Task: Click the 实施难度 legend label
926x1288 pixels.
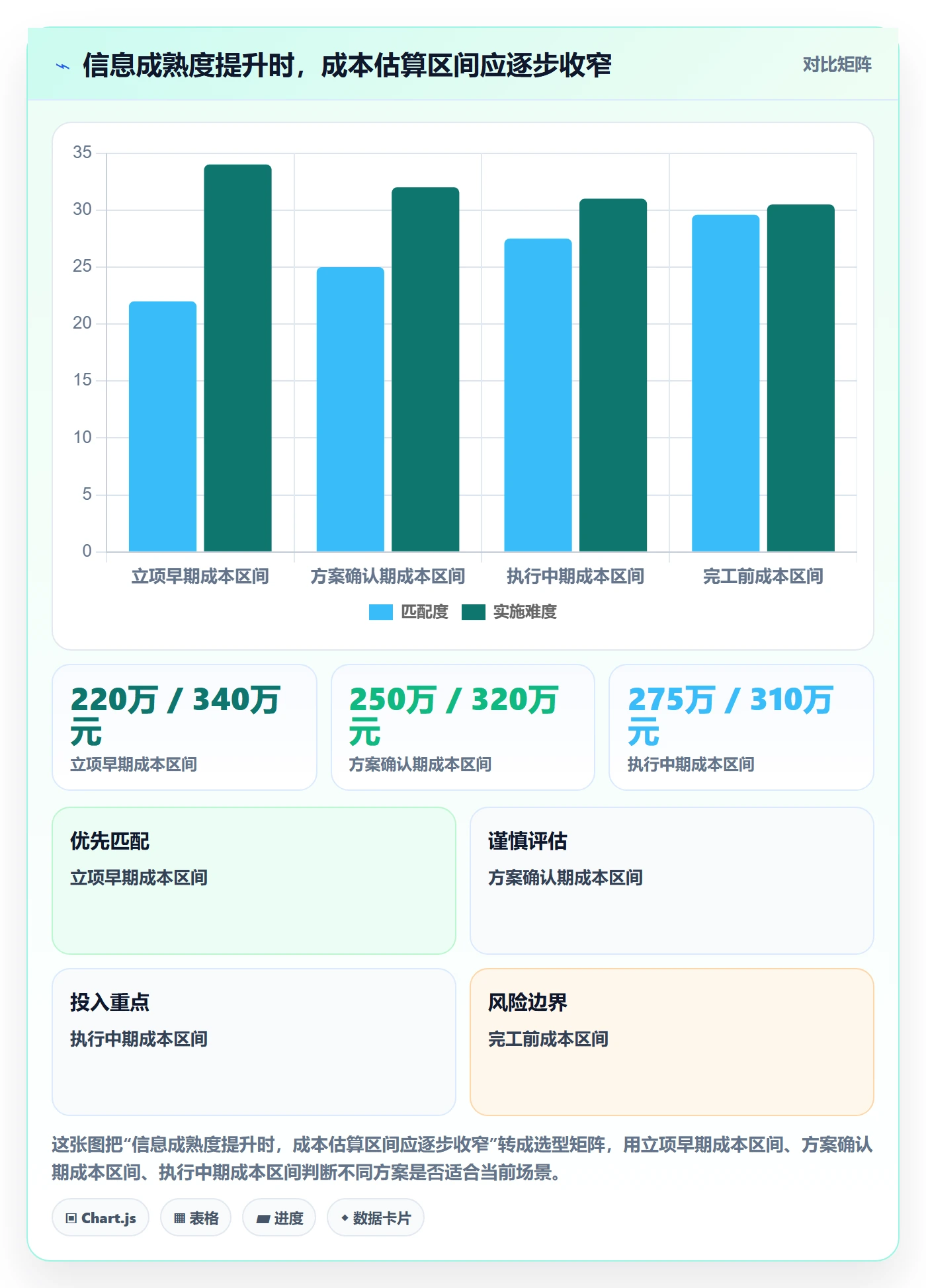Action: click(525, 612)
